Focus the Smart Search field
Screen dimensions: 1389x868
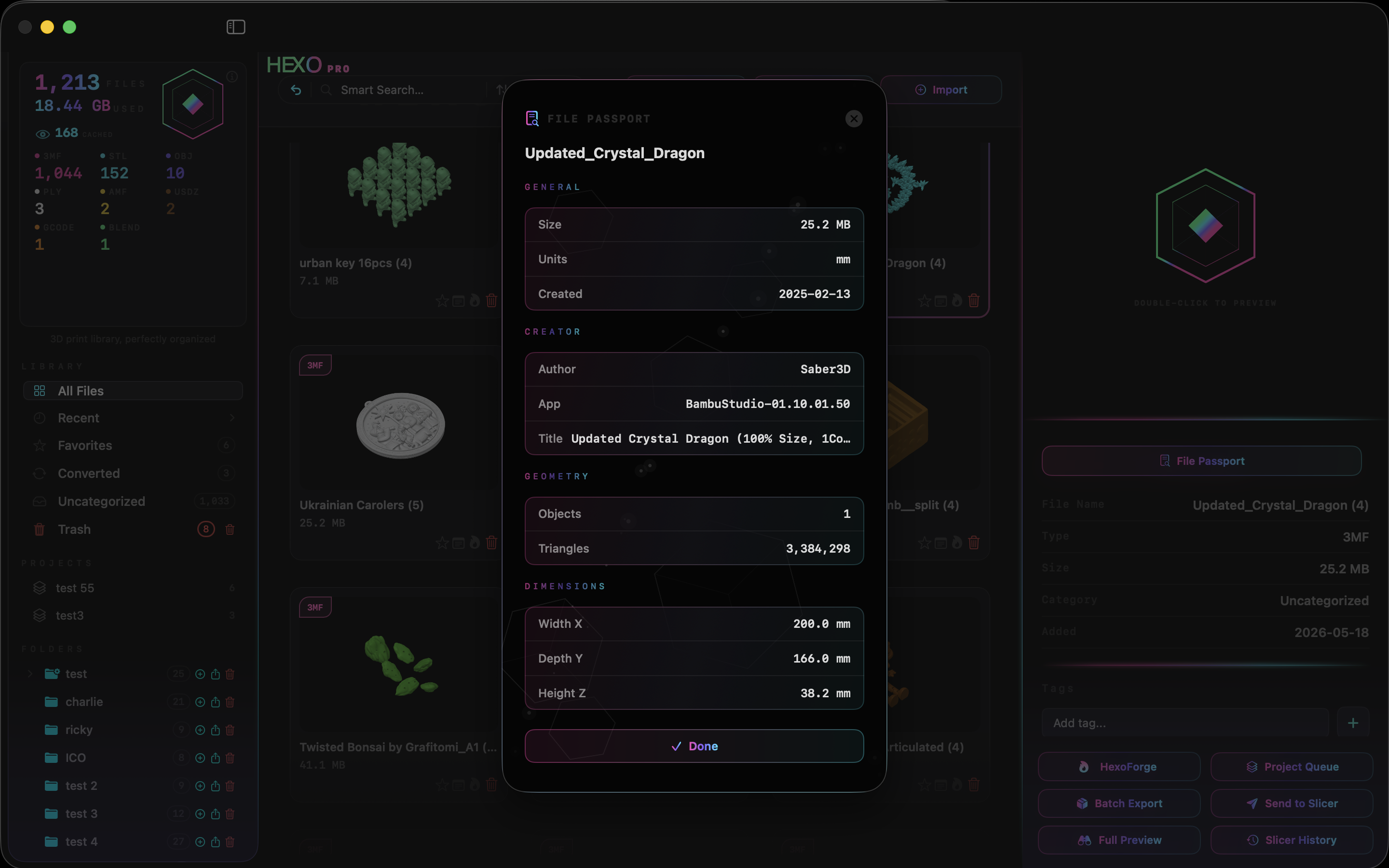click(402, 90)
